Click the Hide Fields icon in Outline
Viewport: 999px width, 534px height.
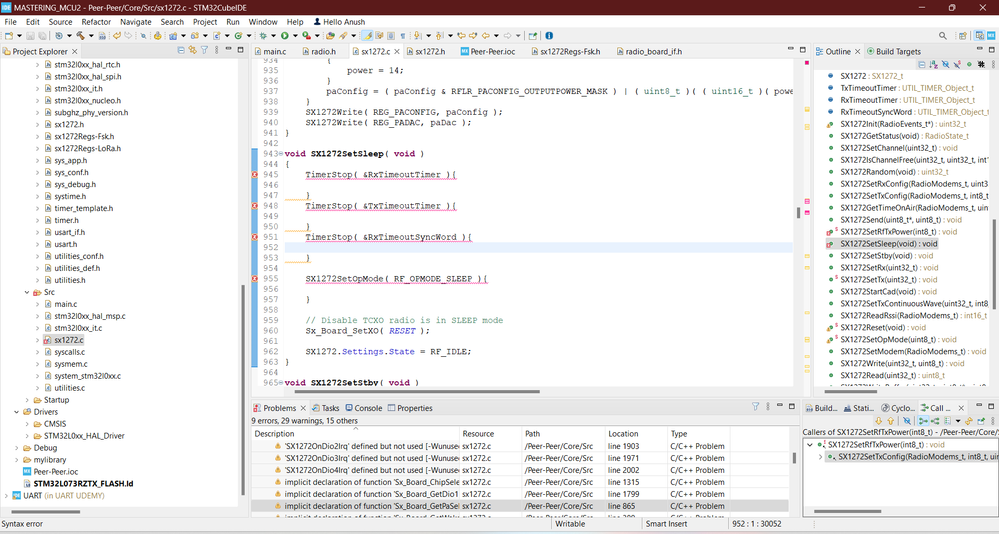point(945,64)
